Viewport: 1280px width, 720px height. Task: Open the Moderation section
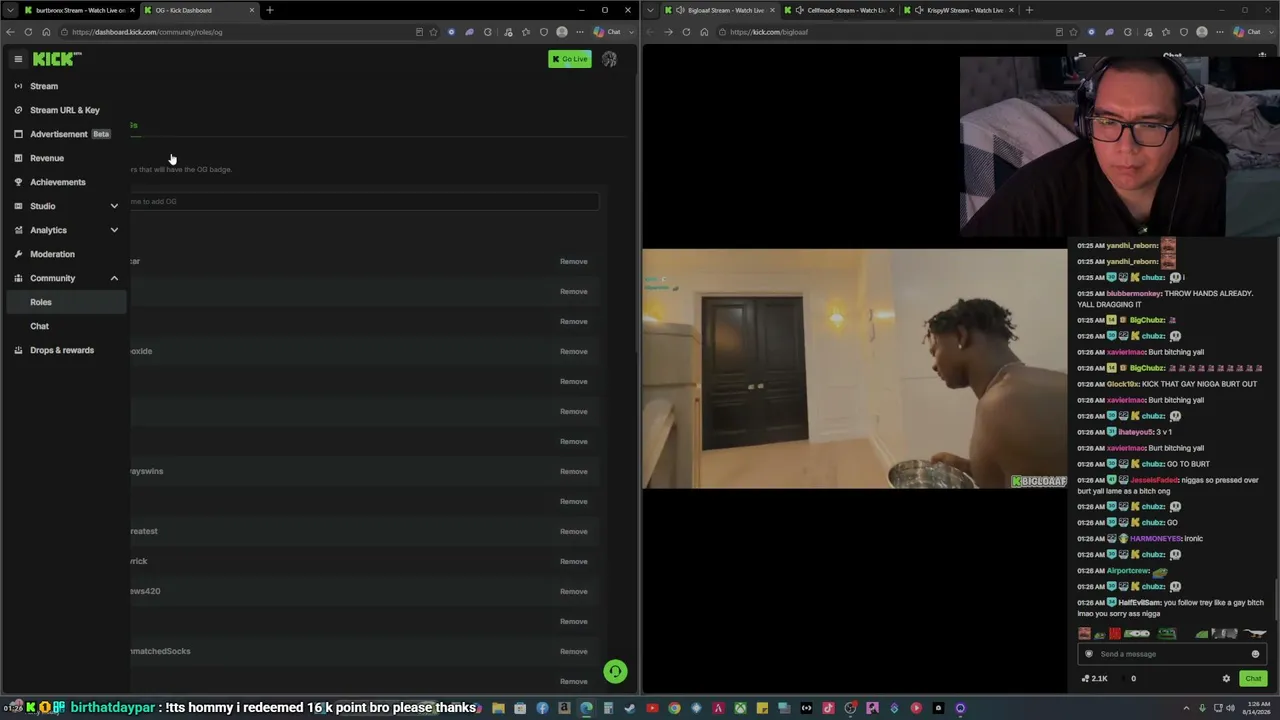point(52,254)
